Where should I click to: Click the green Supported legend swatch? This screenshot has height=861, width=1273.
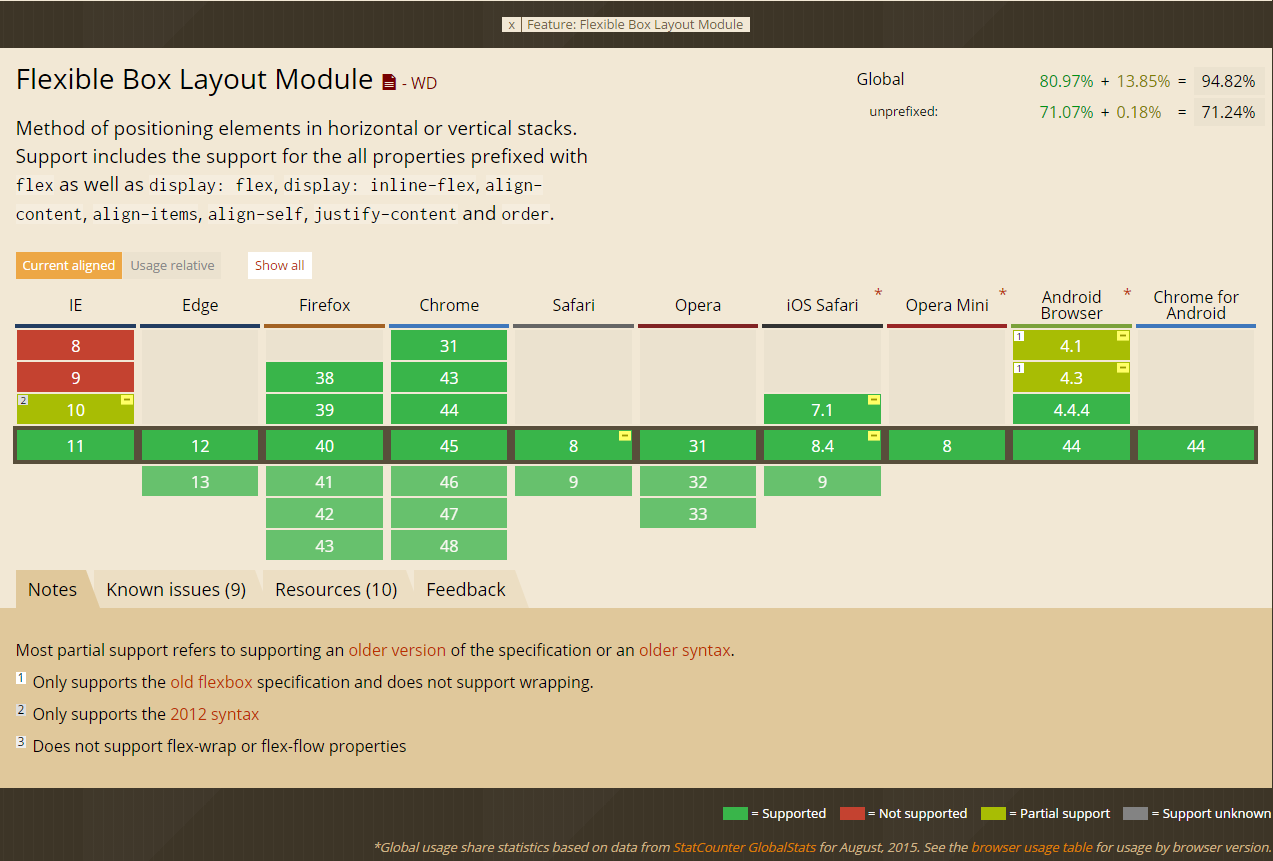point(735,813)
